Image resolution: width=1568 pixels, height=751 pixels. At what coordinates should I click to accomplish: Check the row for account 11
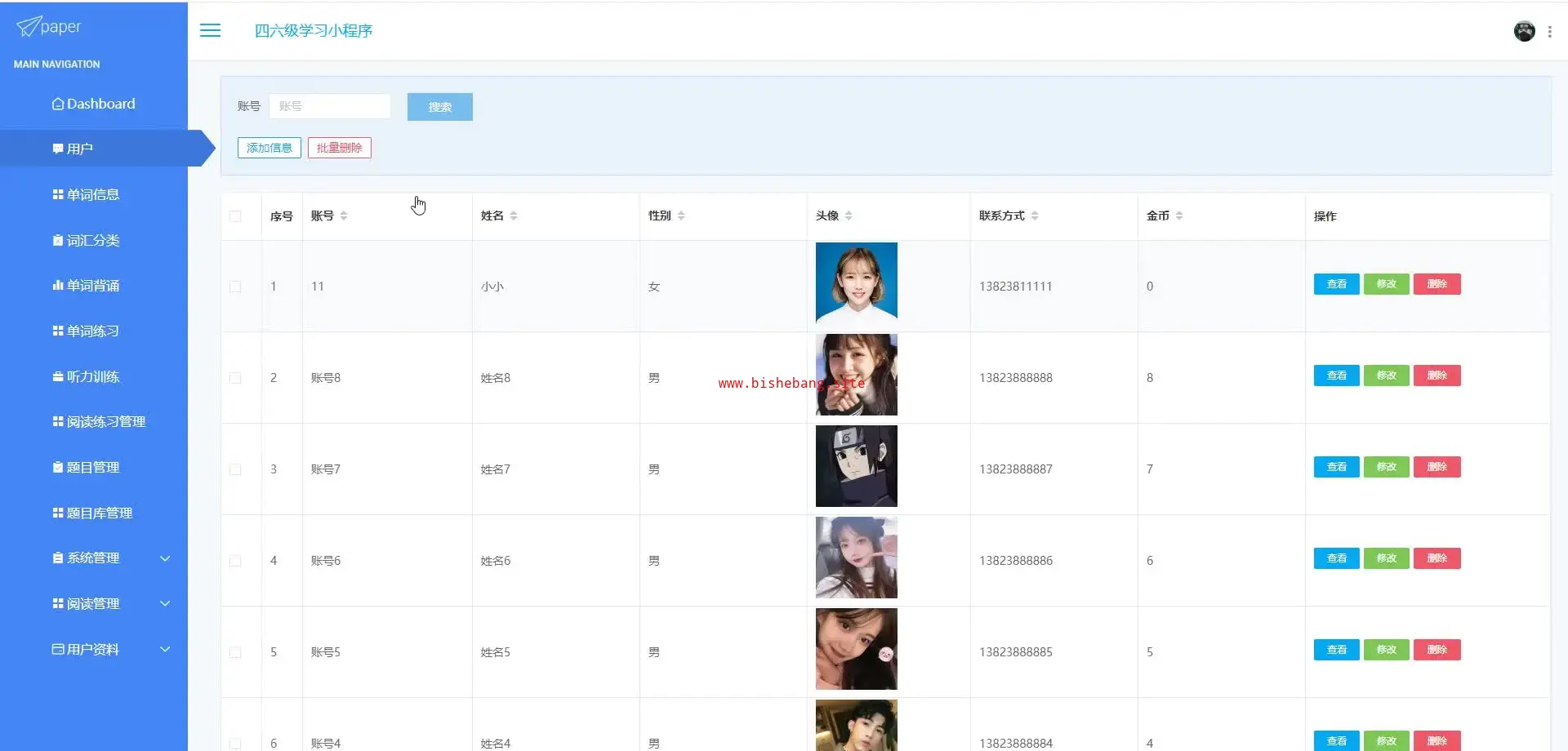click(235, 287)
